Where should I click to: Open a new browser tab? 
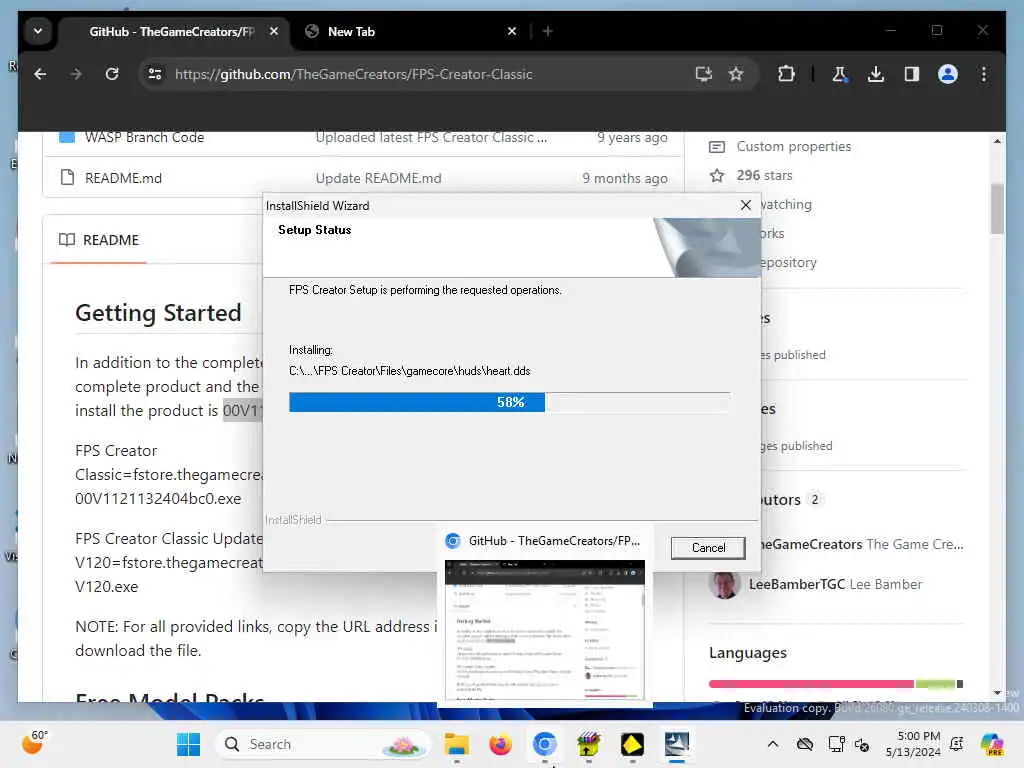point(547,31)
